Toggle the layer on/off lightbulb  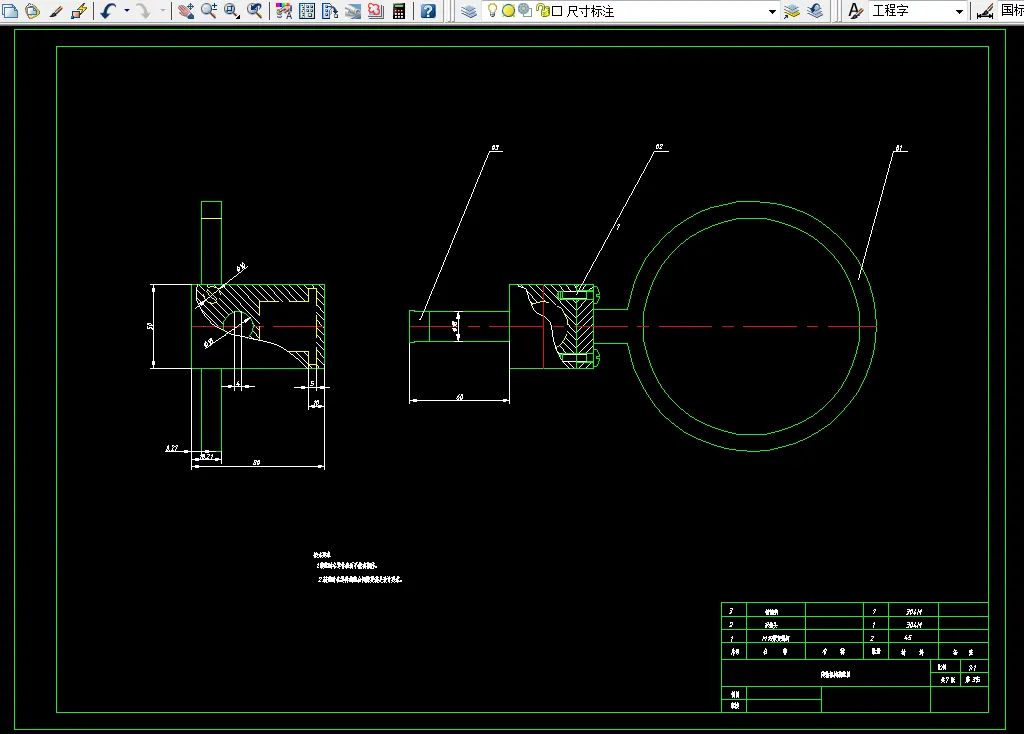click(492, 10)
